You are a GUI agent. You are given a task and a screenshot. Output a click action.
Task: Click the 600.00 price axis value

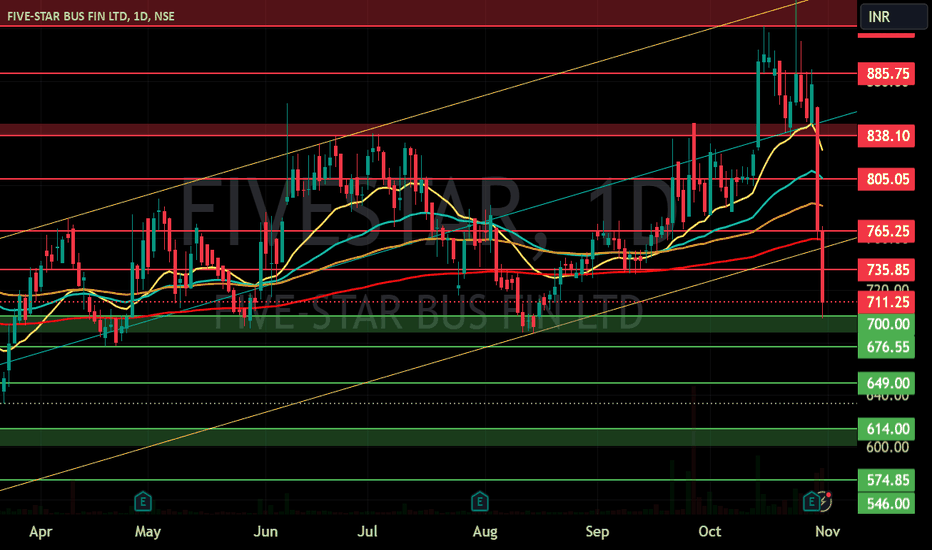coord(887,447)
